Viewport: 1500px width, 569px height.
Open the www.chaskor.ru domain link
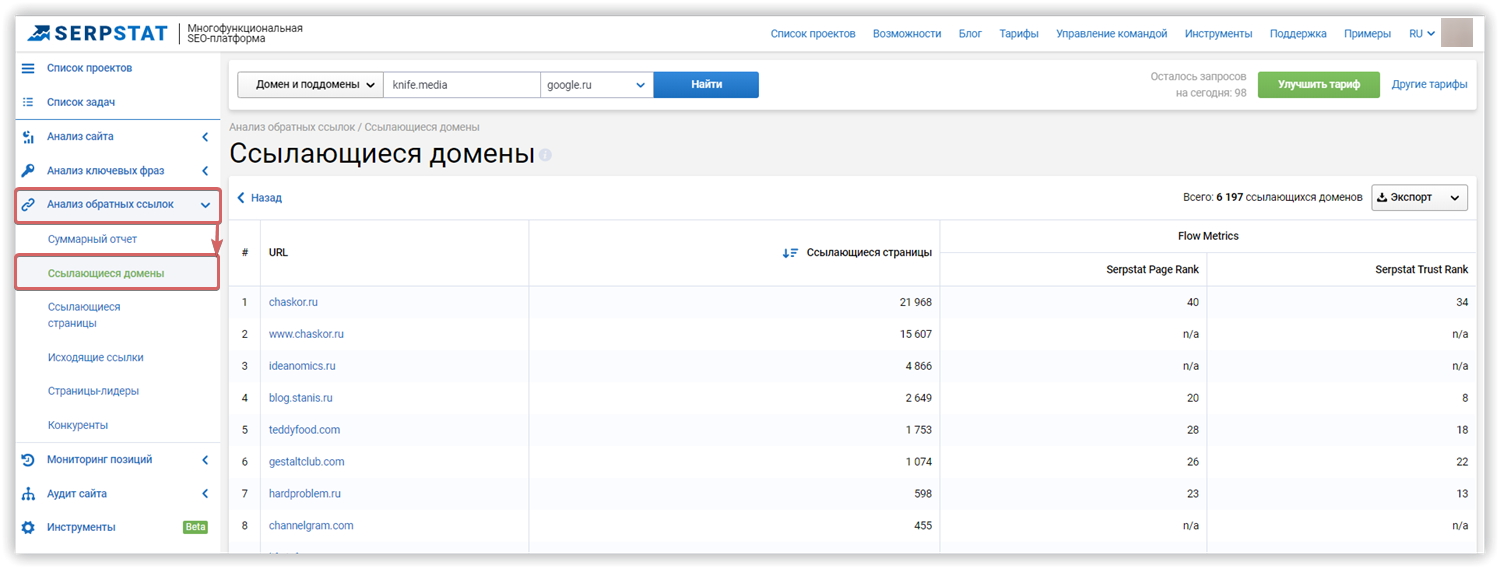click(x=306, y=334)
